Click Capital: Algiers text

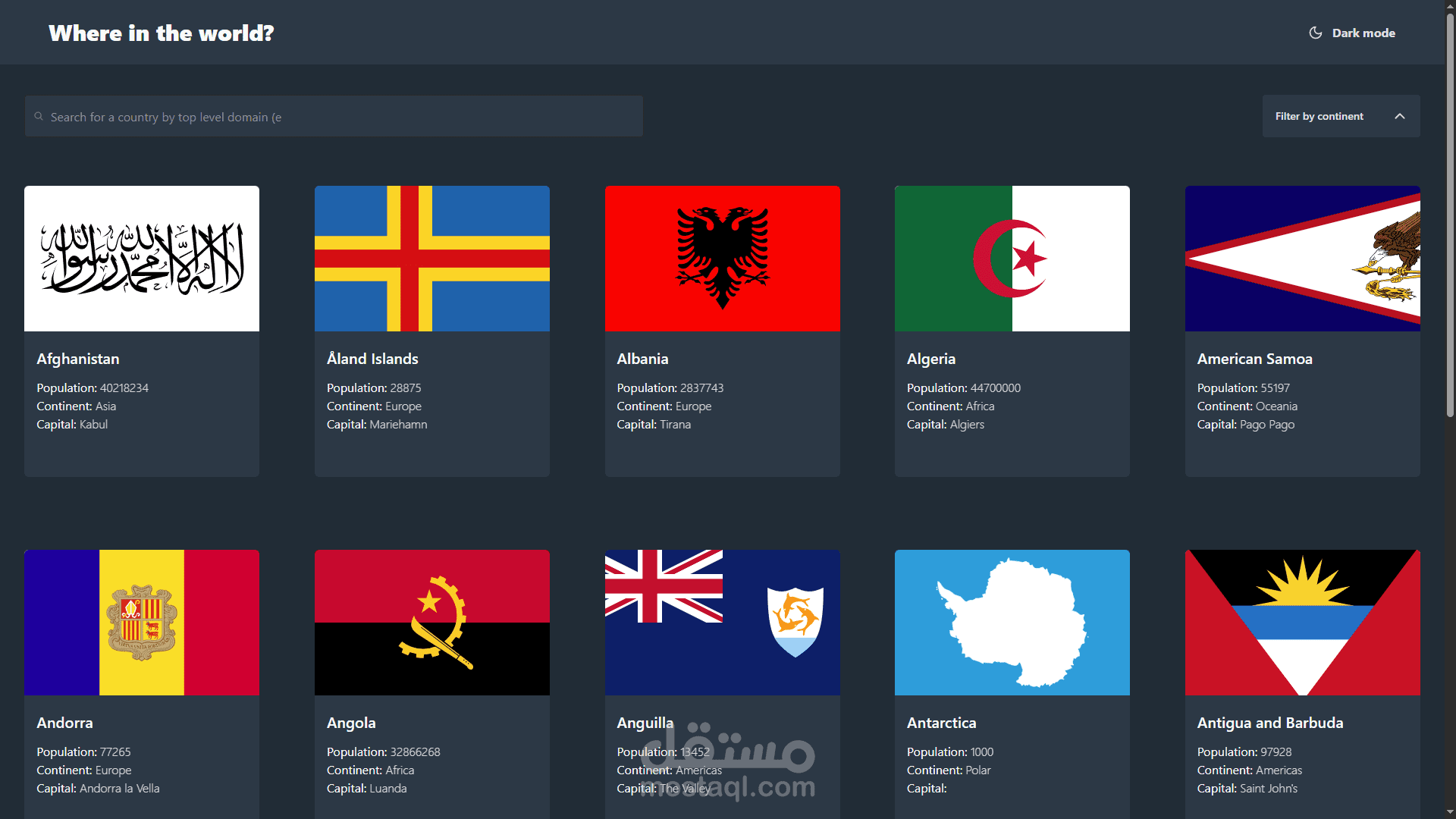946,424
